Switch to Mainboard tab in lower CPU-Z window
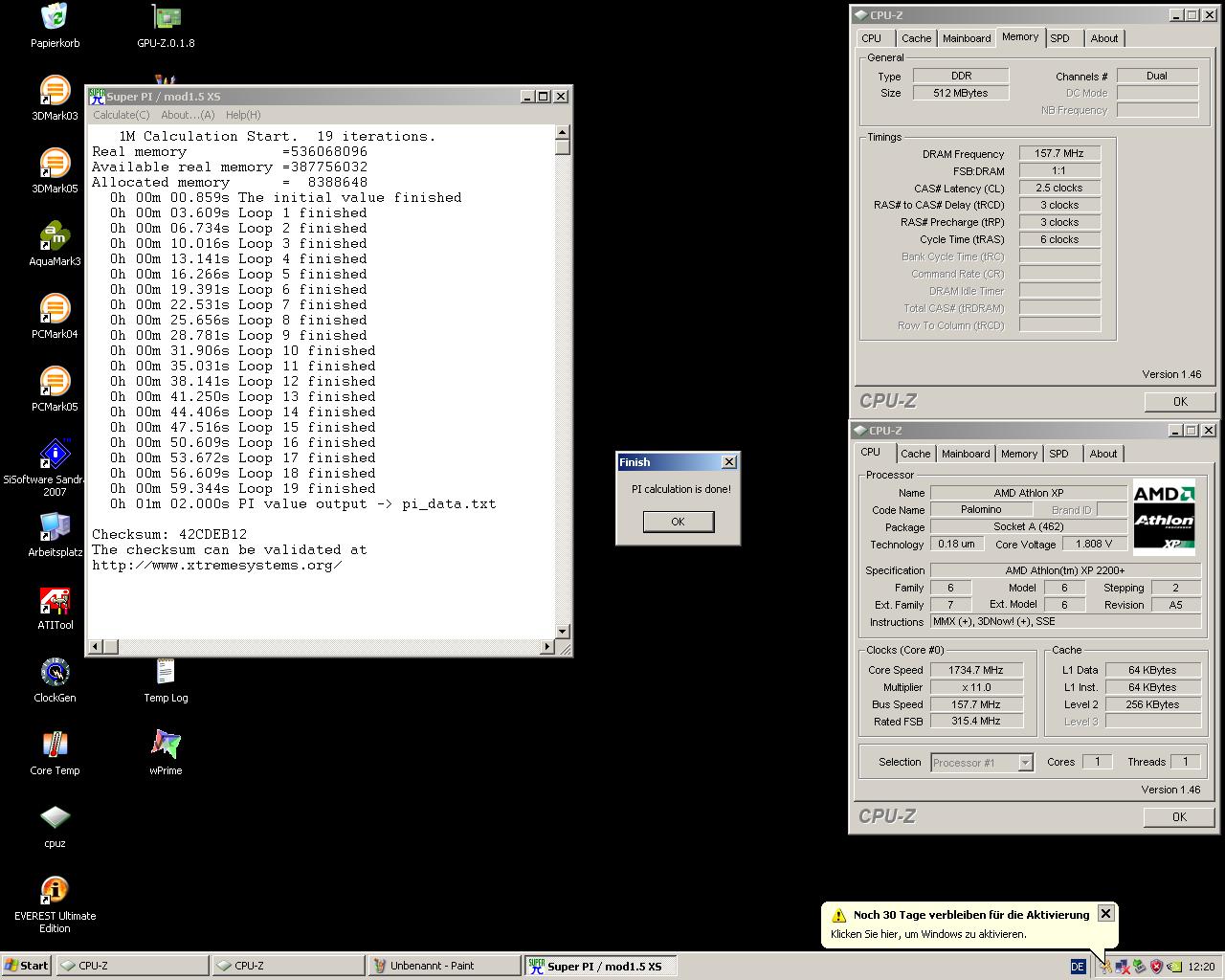1225x980 pixels. pyautogui.click(x=966, y=454)
